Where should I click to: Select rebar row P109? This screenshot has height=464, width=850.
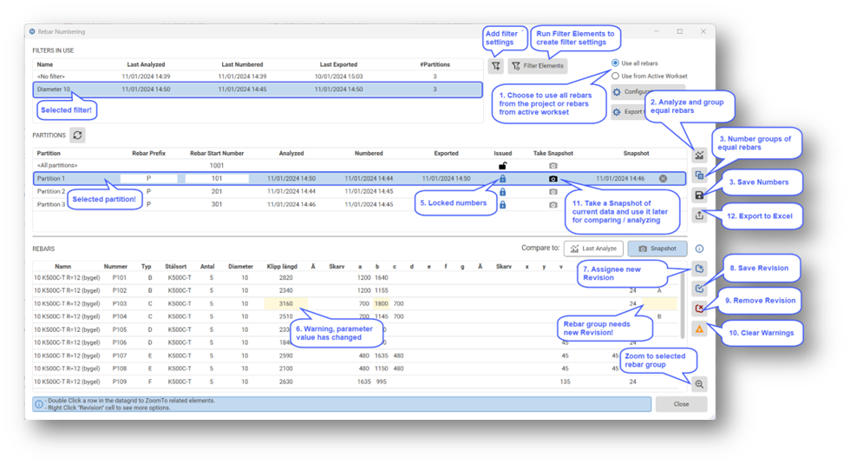point(356,382)
